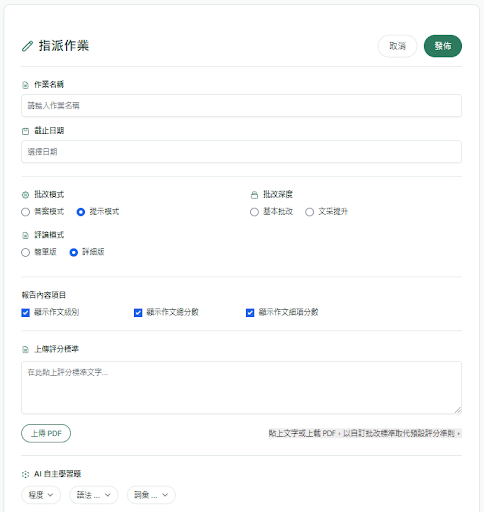Click the file icon beside 上傳評分標準
Image resolution: width=484 pixels, height=512 pixels.
click(25, 349)
